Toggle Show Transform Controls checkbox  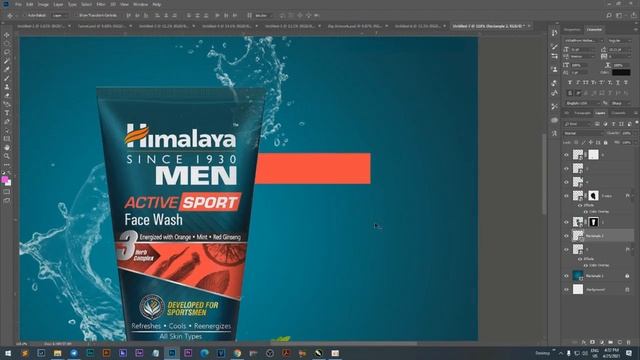coord(76,16)
